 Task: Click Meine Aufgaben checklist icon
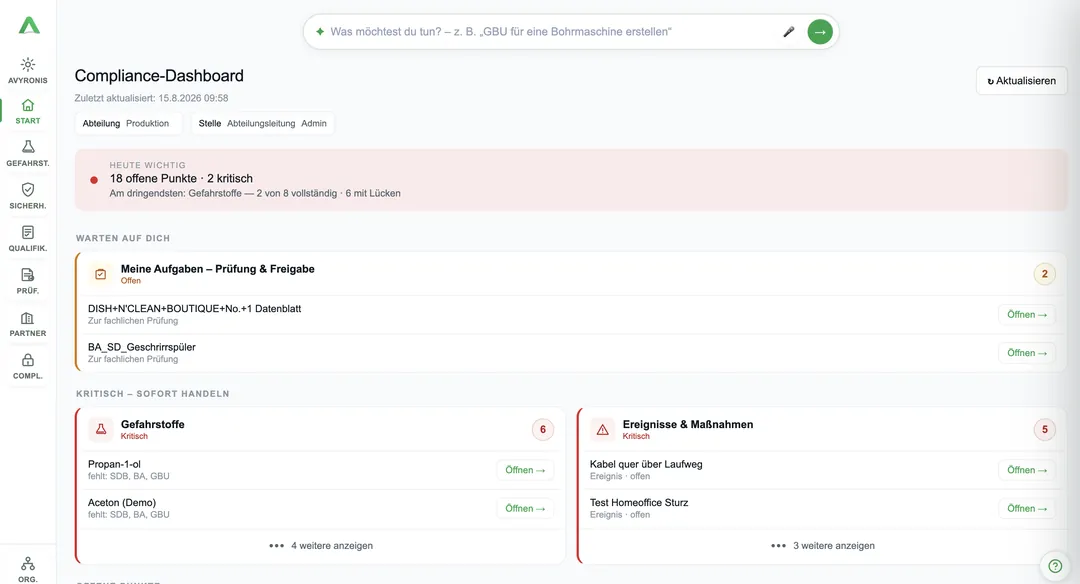point(101,274)
